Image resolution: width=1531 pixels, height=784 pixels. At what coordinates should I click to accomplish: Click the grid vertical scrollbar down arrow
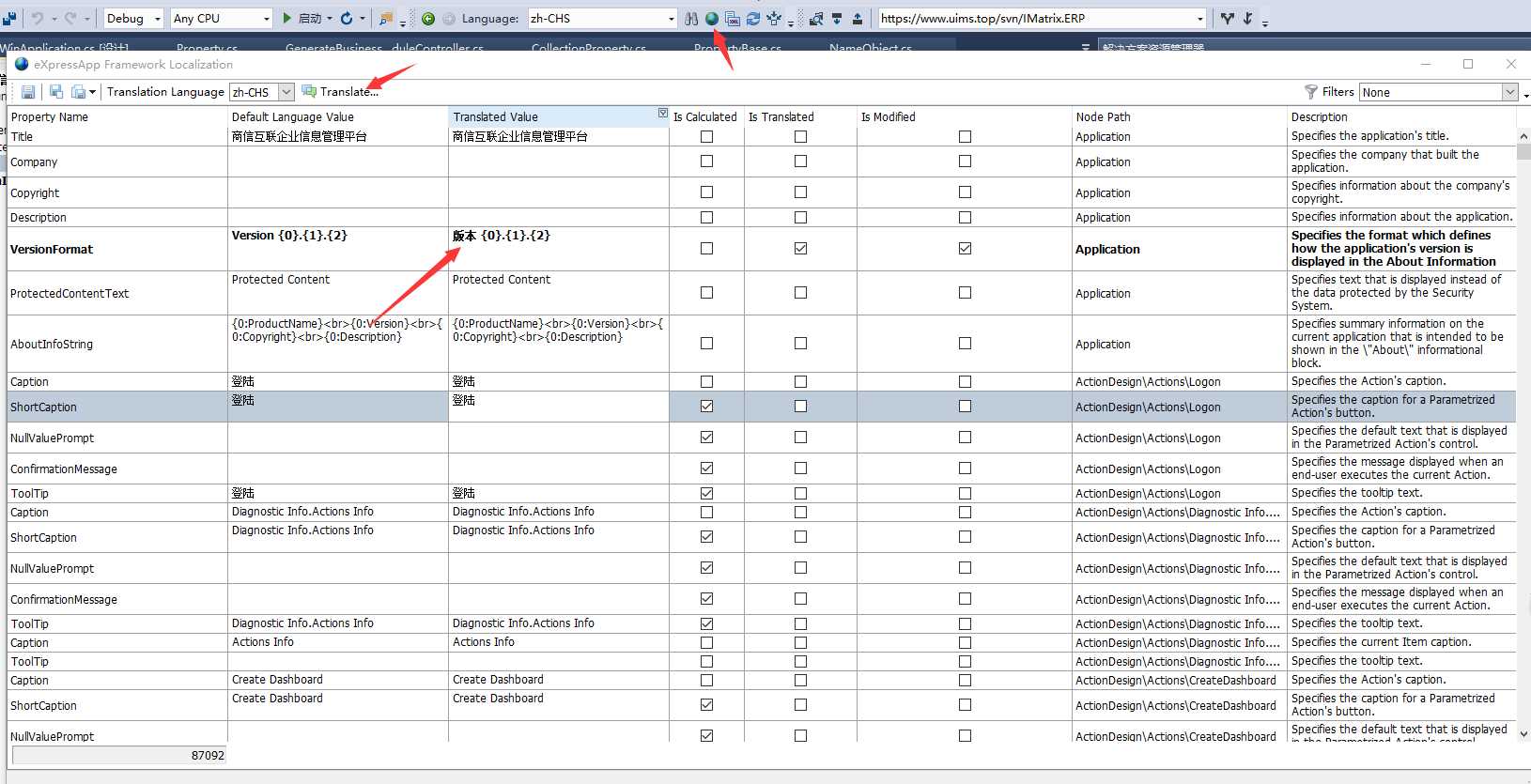click(x=1523, y=733)
